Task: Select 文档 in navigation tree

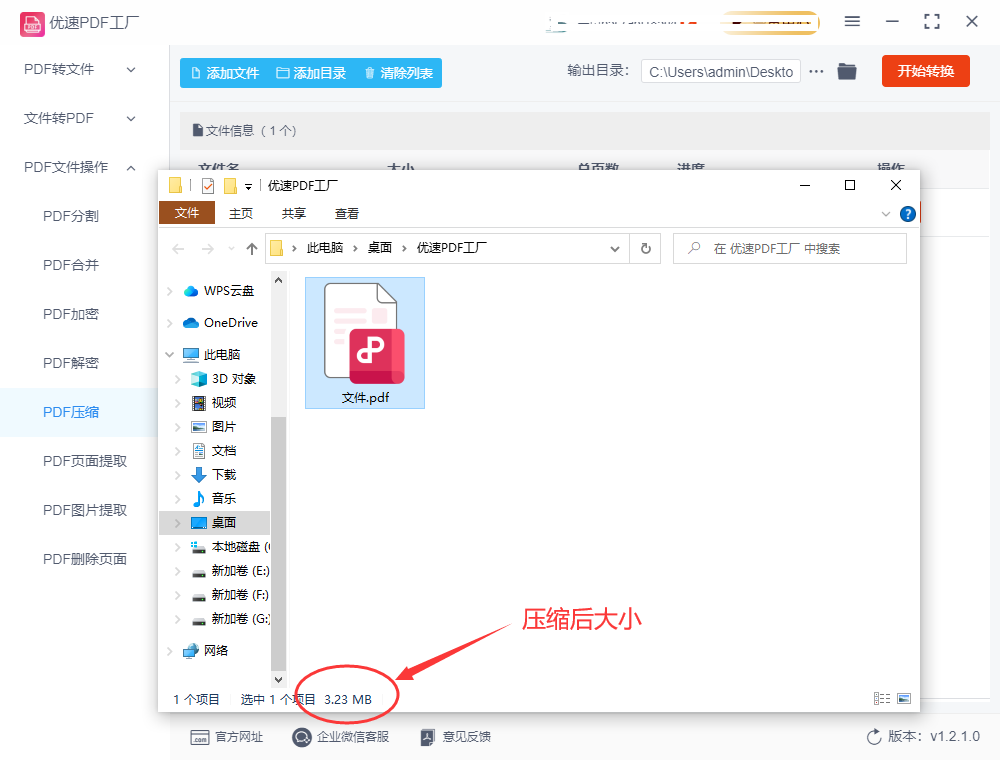Action: coord(223,451)
